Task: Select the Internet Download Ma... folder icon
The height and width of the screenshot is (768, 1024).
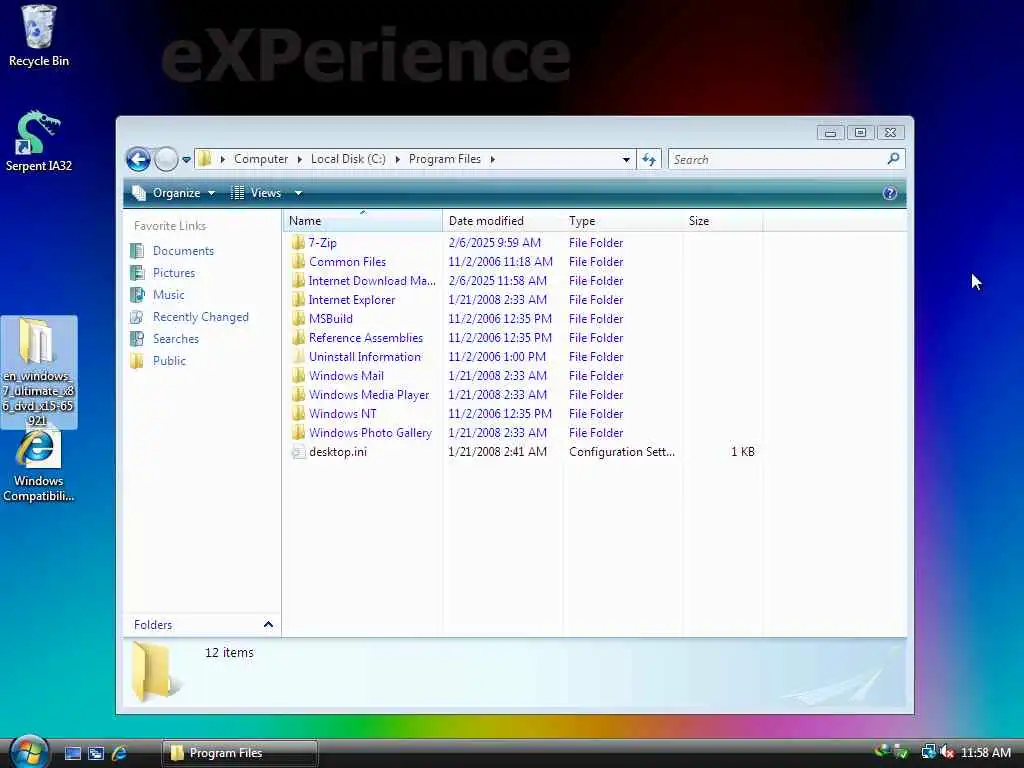Action: pyautogui.click(x=298, y=281)
